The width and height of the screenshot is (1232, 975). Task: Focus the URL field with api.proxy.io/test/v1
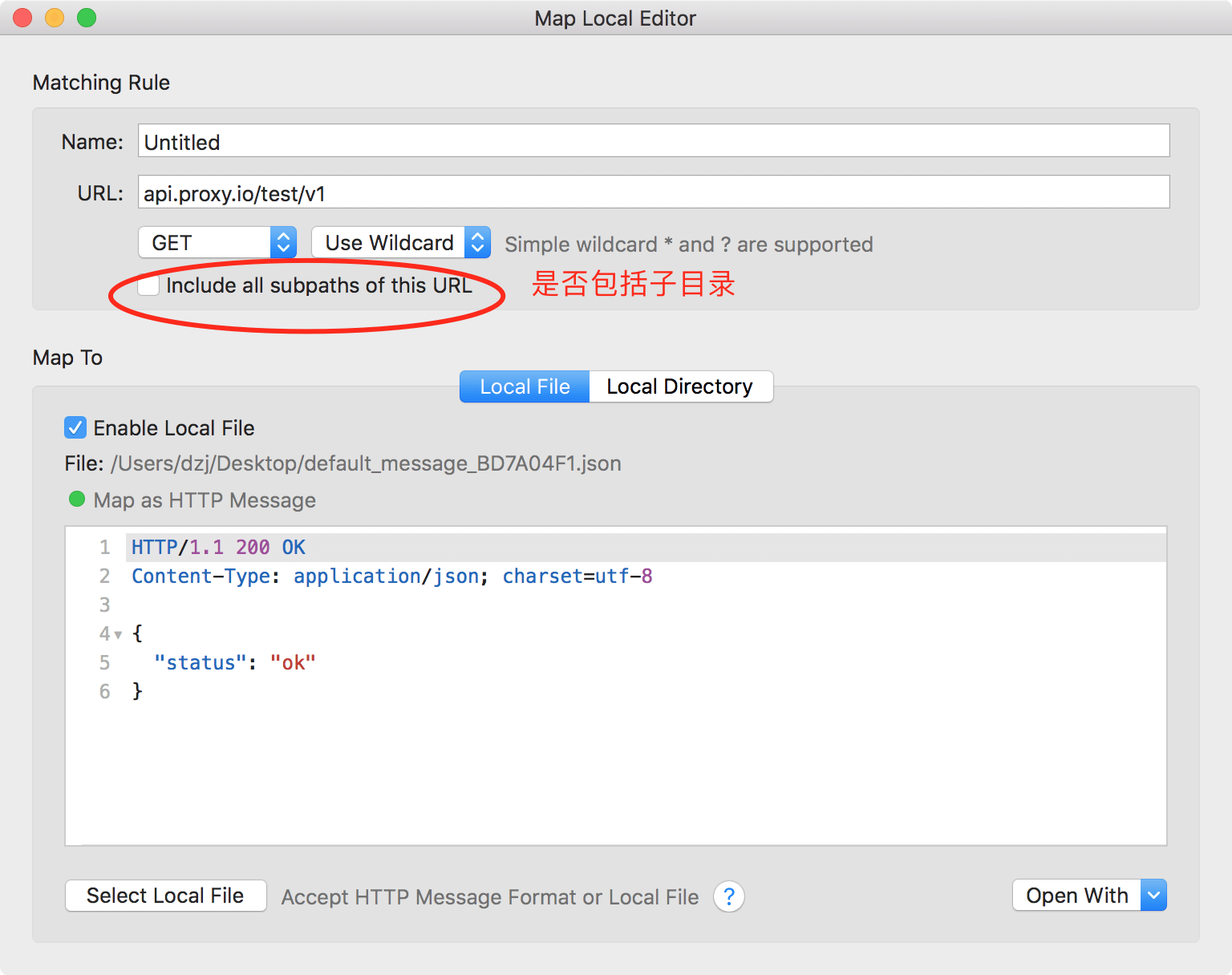[654, 192]
